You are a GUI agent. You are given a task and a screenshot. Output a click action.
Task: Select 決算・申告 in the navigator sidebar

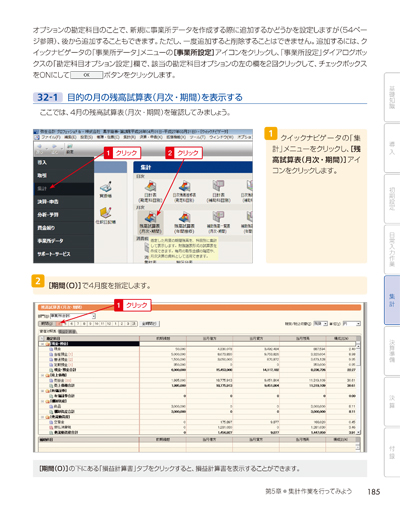(x=63, y=202)
